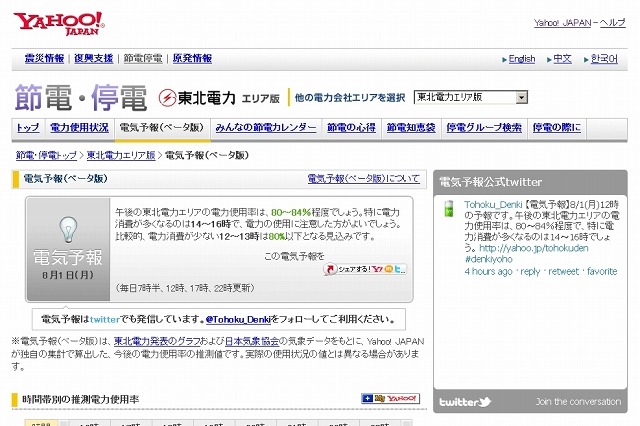Click the 節電・停電トップ breadcrumb link
This screenshot has height=426, width=640.
click(46, 155)
